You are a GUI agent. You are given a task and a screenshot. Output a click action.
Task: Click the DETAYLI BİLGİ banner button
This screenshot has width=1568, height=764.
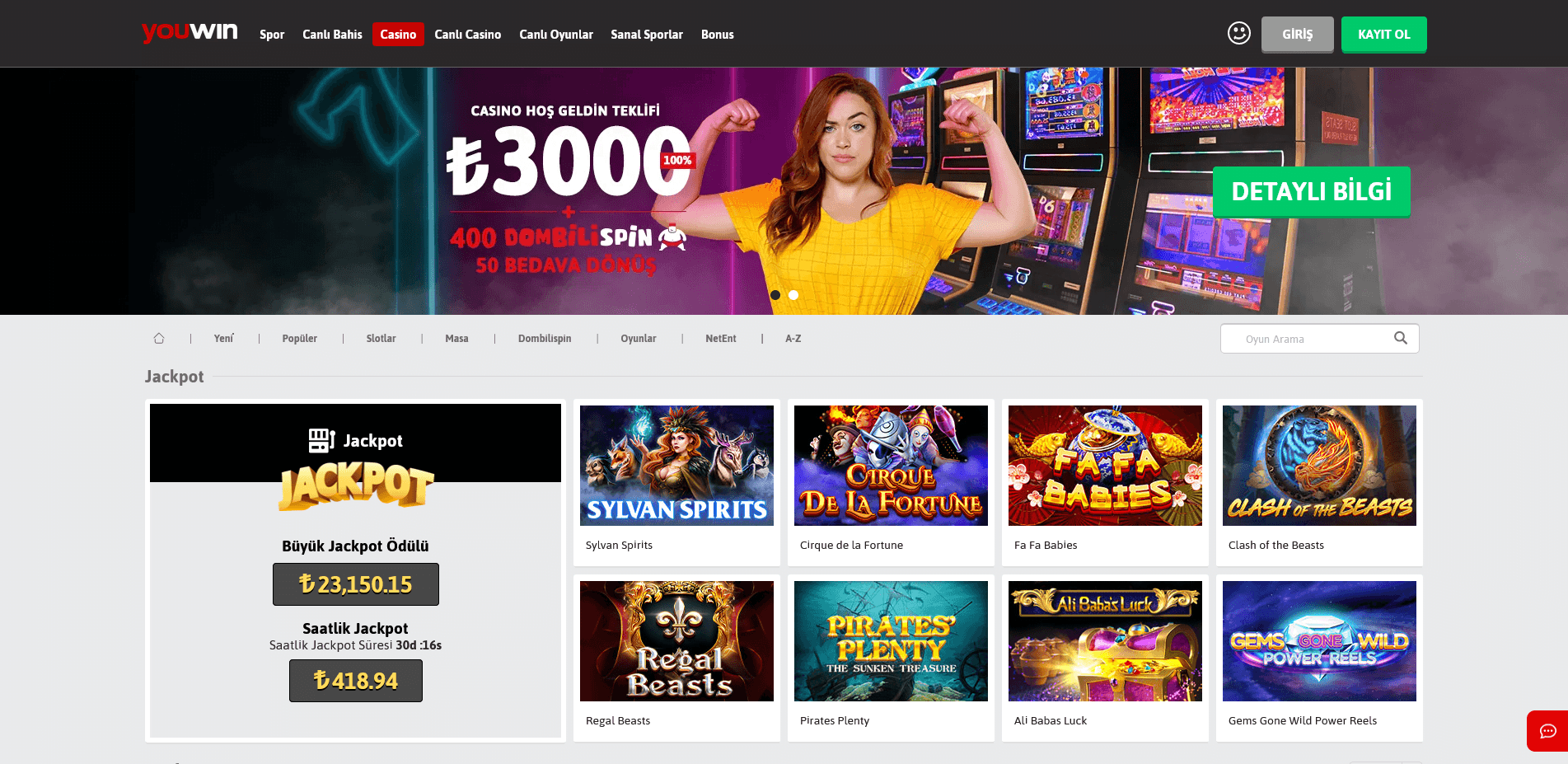[x=1312, y=192]
